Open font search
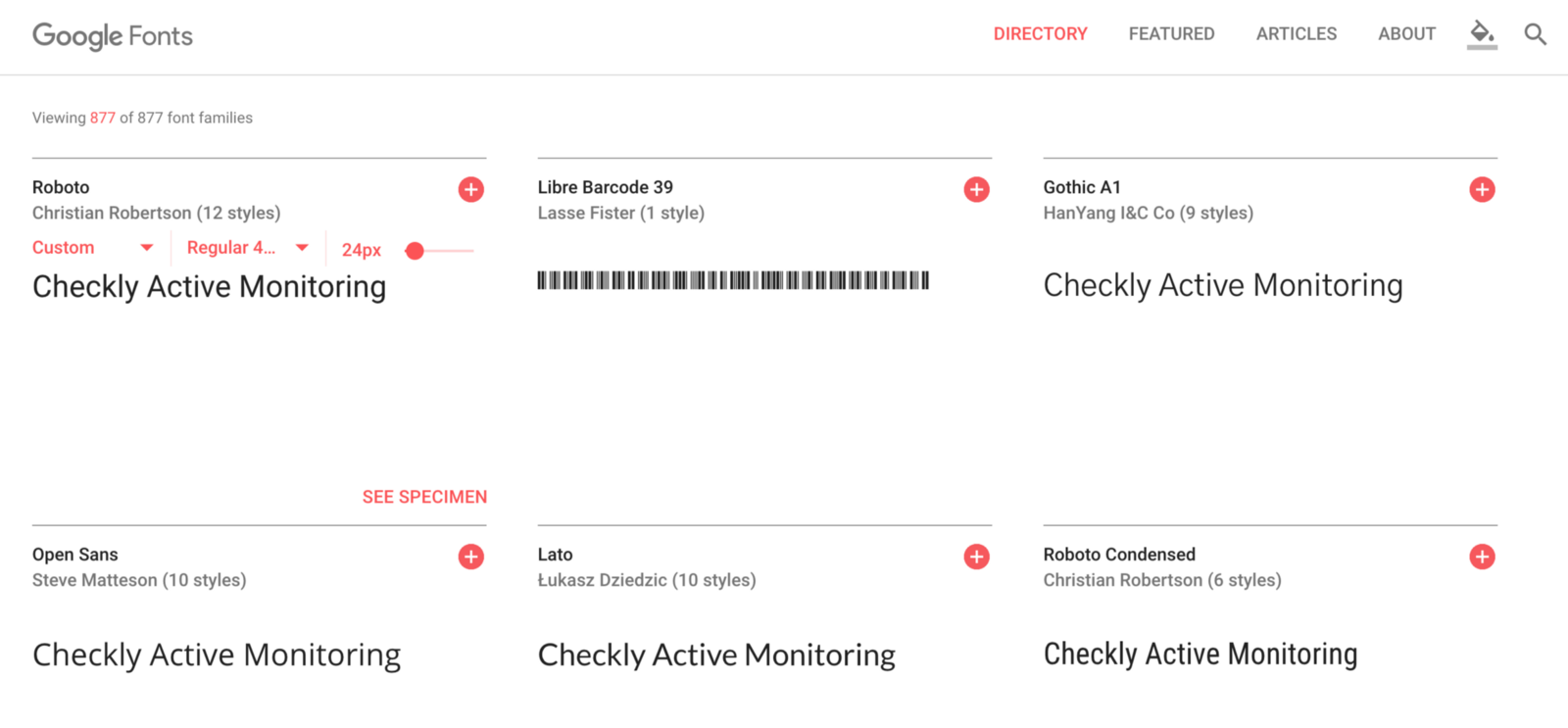Image resolution: width=1568 pixels, height=728 pixels. [1535, 34]
